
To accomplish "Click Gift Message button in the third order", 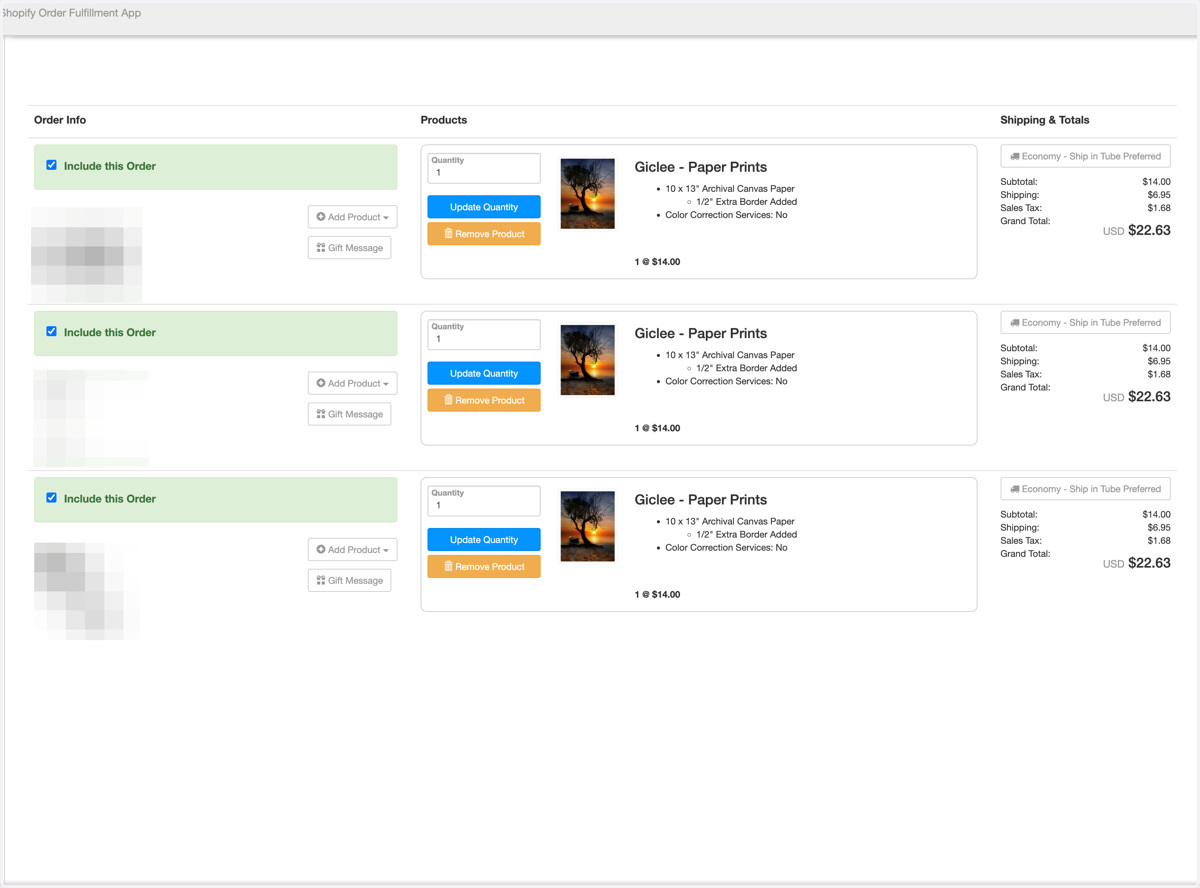I will pyautogui.click(x=349, y=579).
